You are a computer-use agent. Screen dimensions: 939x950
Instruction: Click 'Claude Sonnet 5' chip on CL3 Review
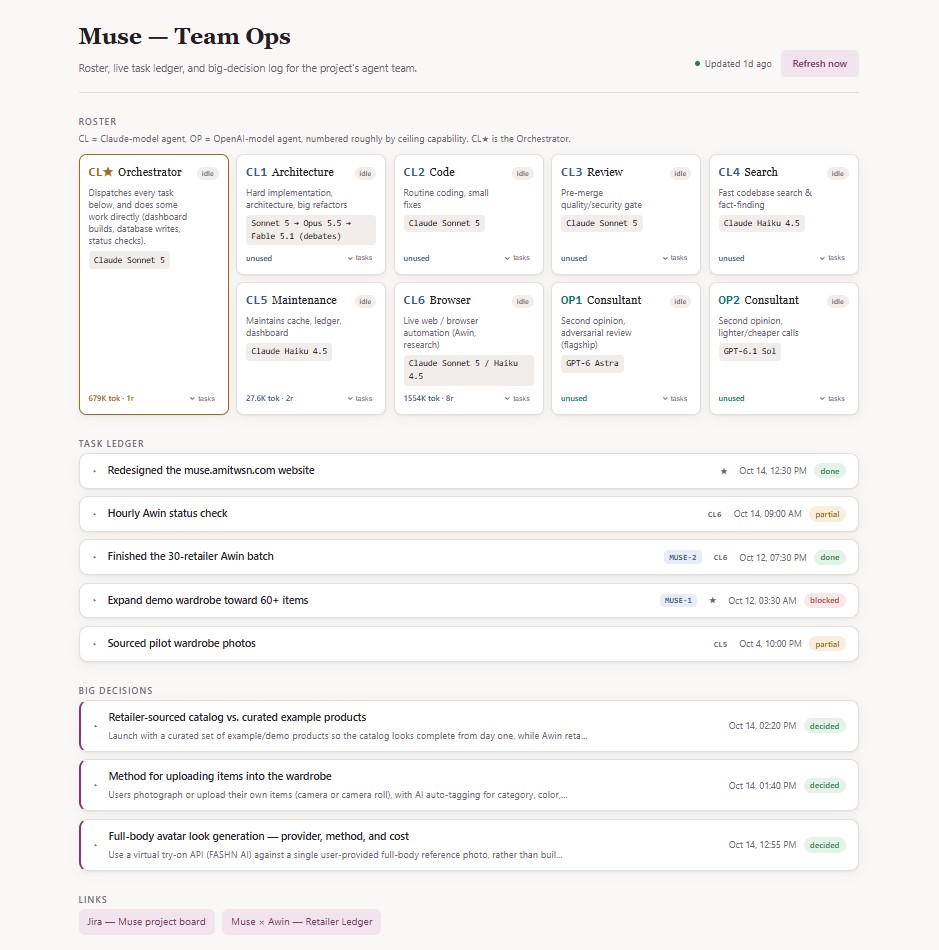[602, 223]
